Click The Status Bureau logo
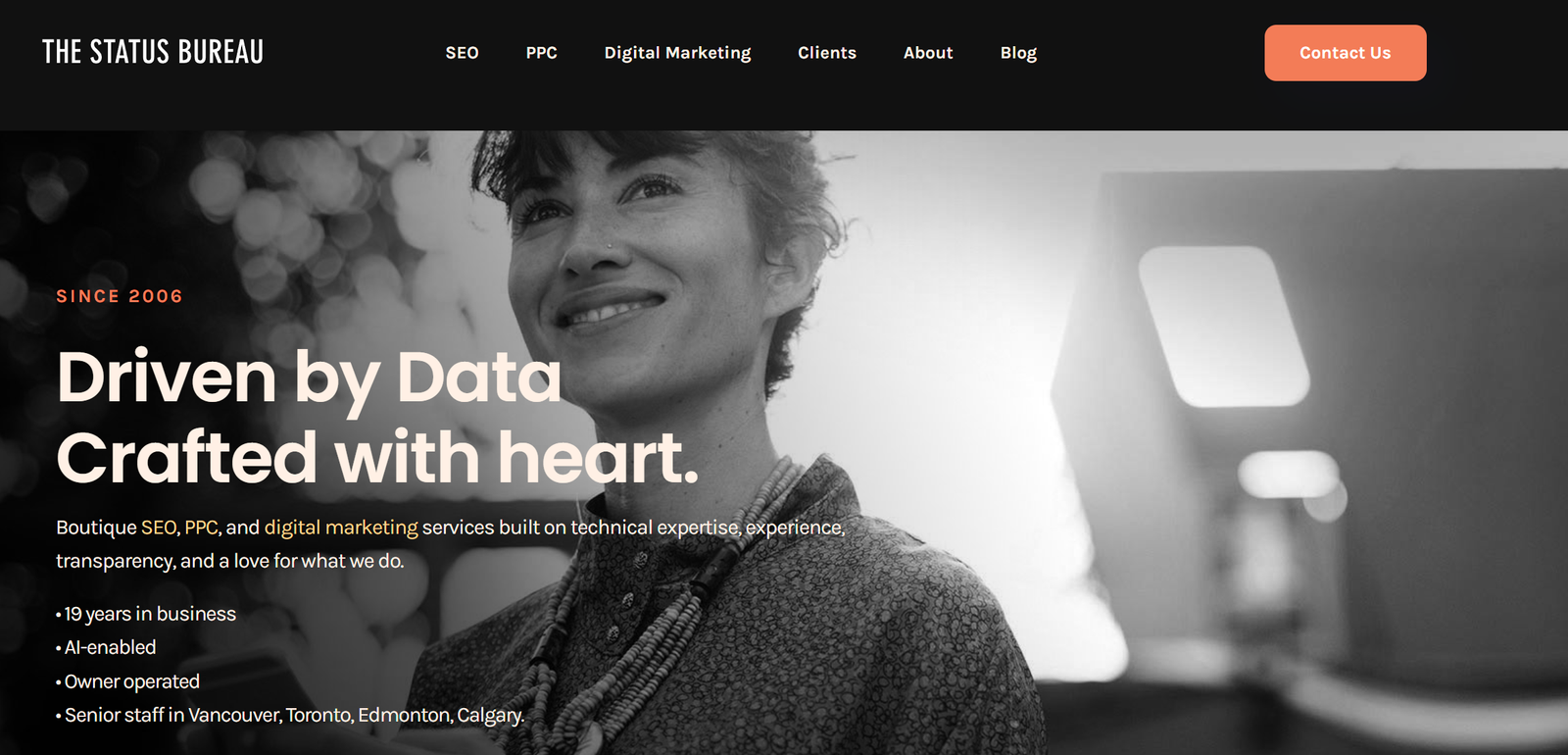 click(x=153, y=52)
